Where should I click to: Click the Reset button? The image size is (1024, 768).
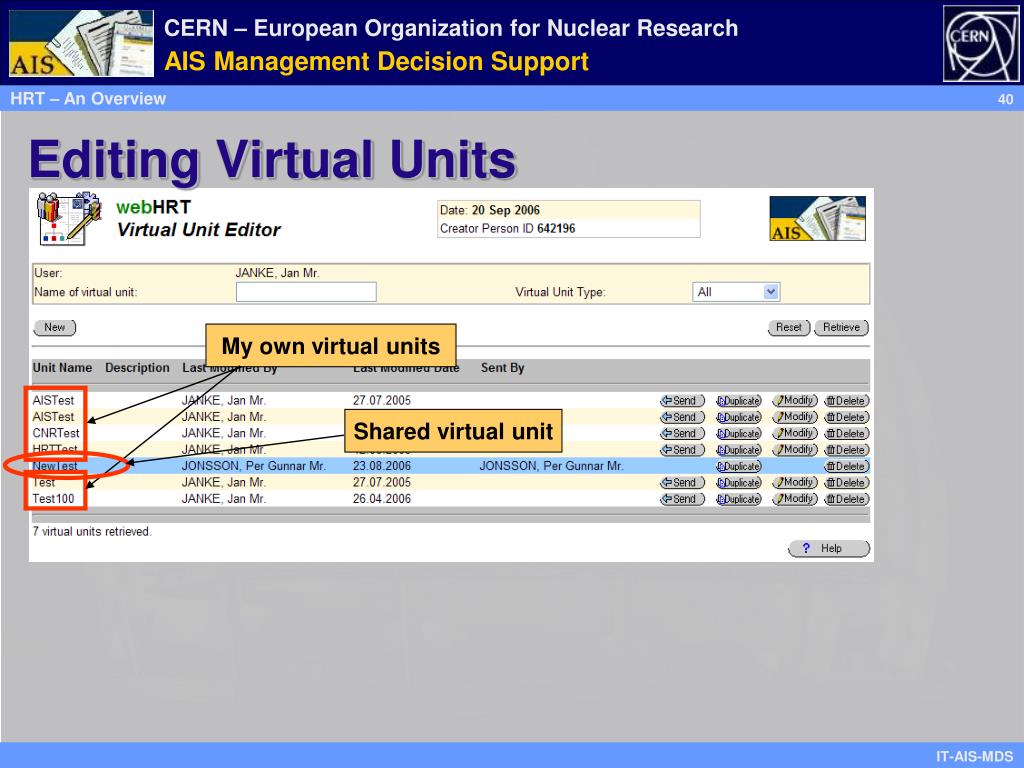click(789, 327)
